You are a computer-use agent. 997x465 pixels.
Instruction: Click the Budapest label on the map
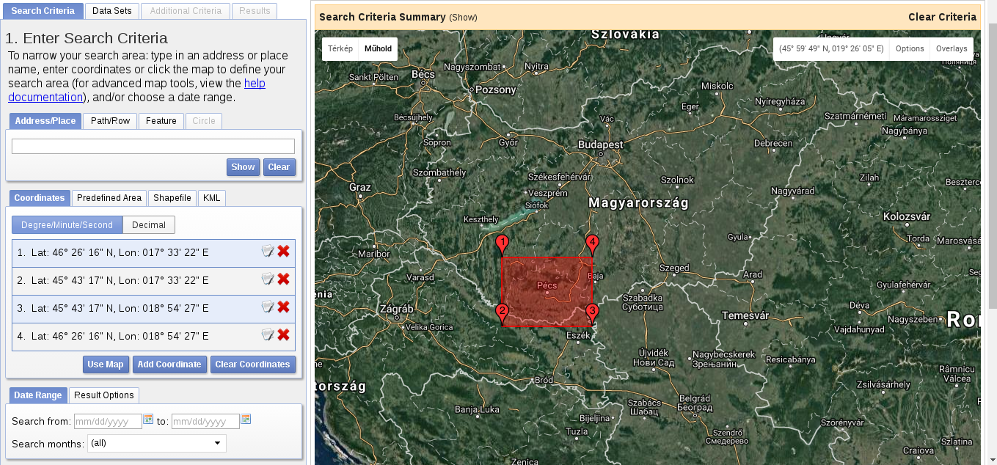[600, 145]
